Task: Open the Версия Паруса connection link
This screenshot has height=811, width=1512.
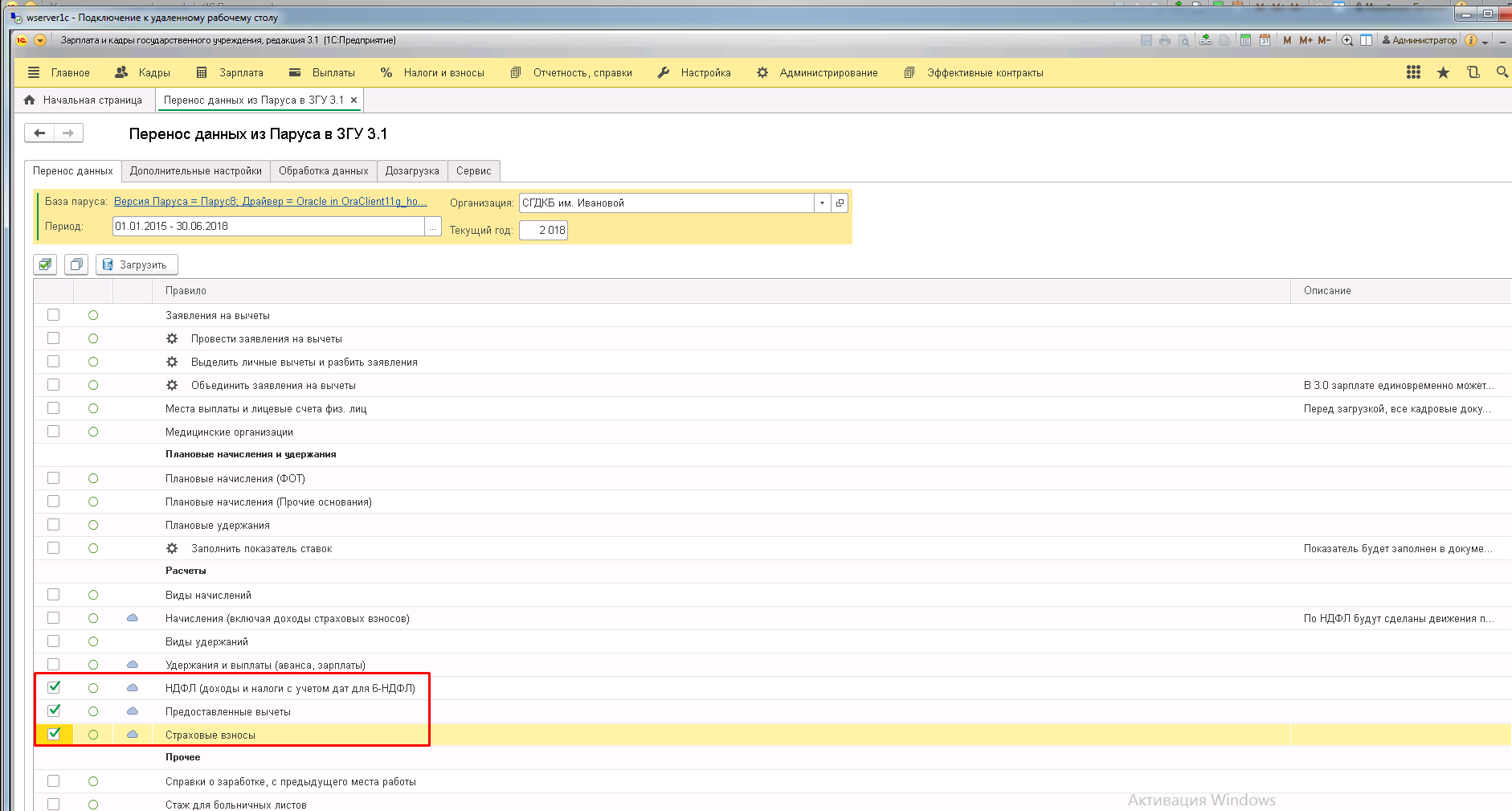Action: click(x=270, y=202)
